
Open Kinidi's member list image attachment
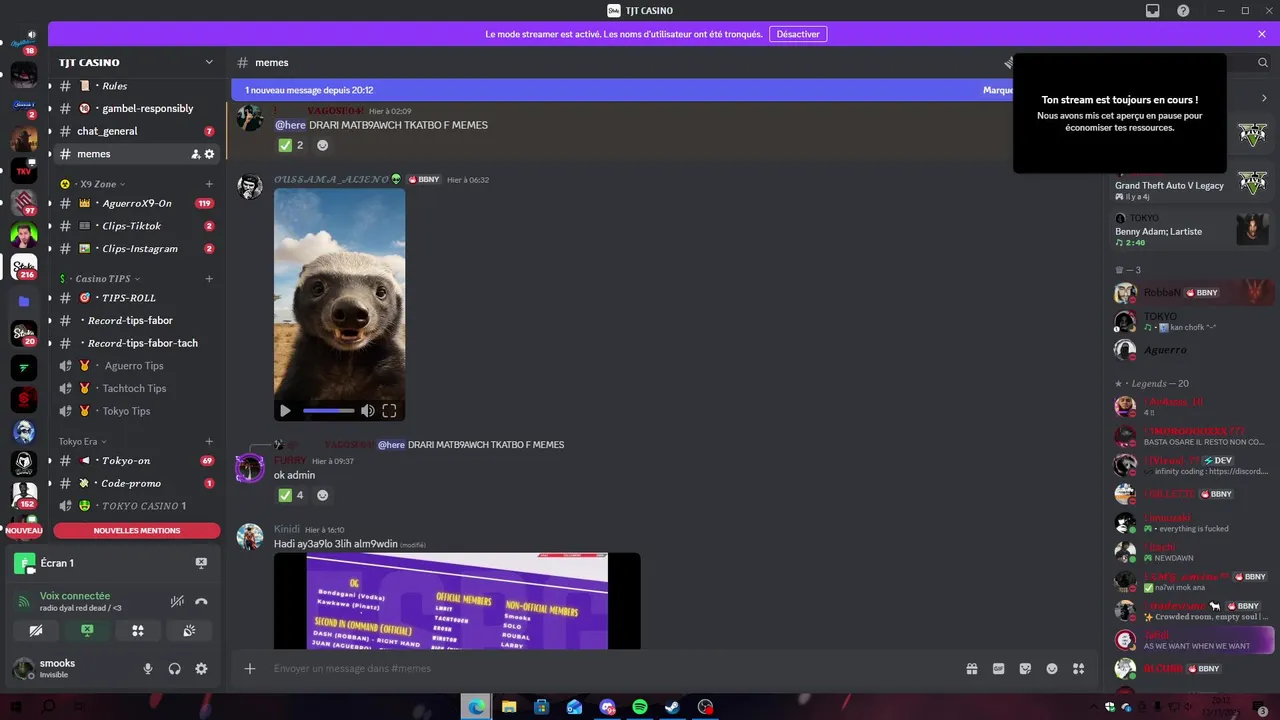coord(457,601)
